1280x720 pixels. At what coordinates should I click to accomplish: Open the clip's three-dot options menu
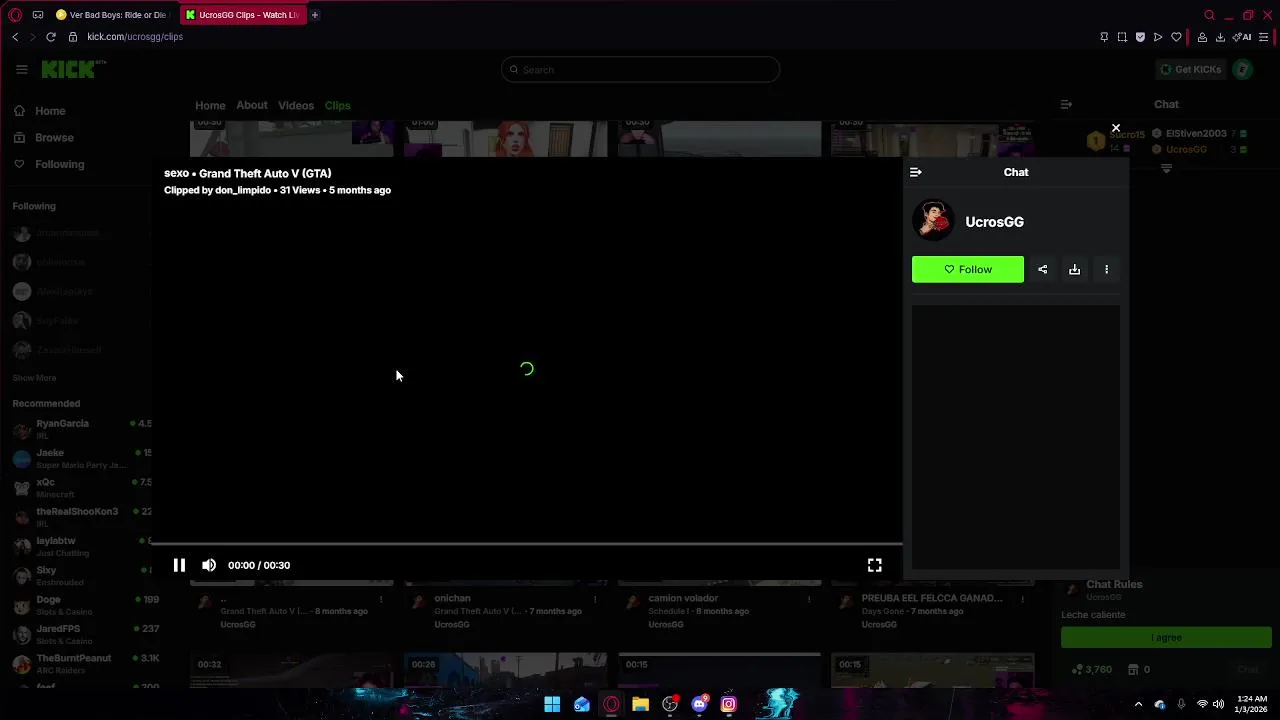coord(1106,269)
